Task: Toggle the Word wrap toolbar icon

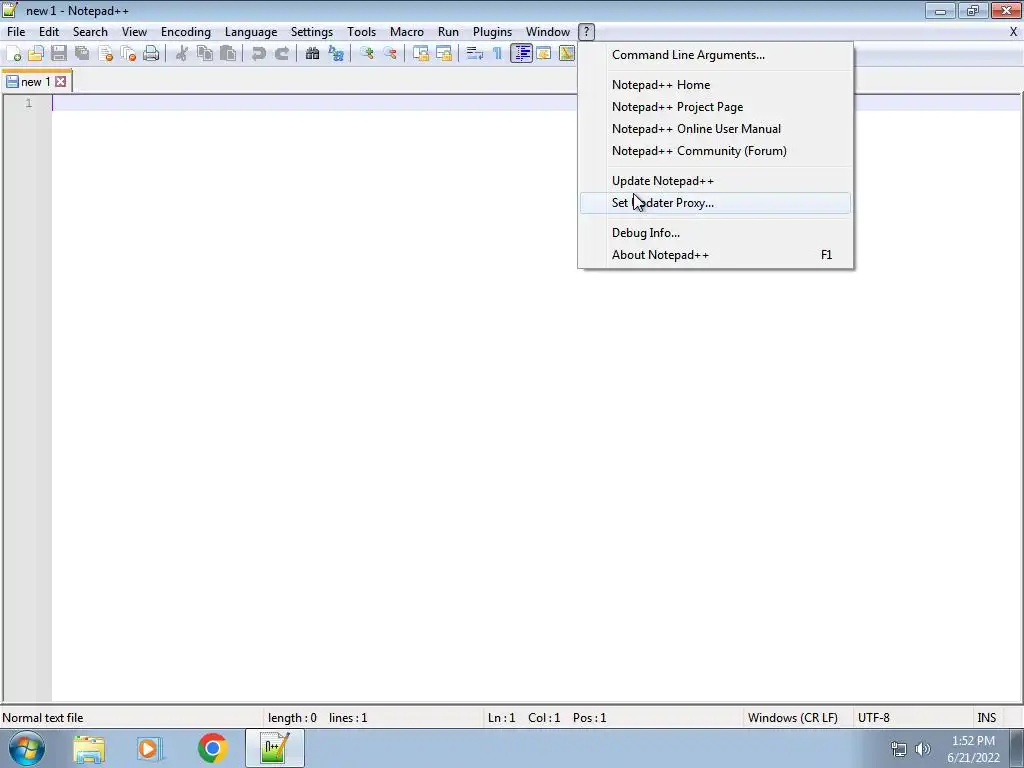Action: [x=475, y=54]
